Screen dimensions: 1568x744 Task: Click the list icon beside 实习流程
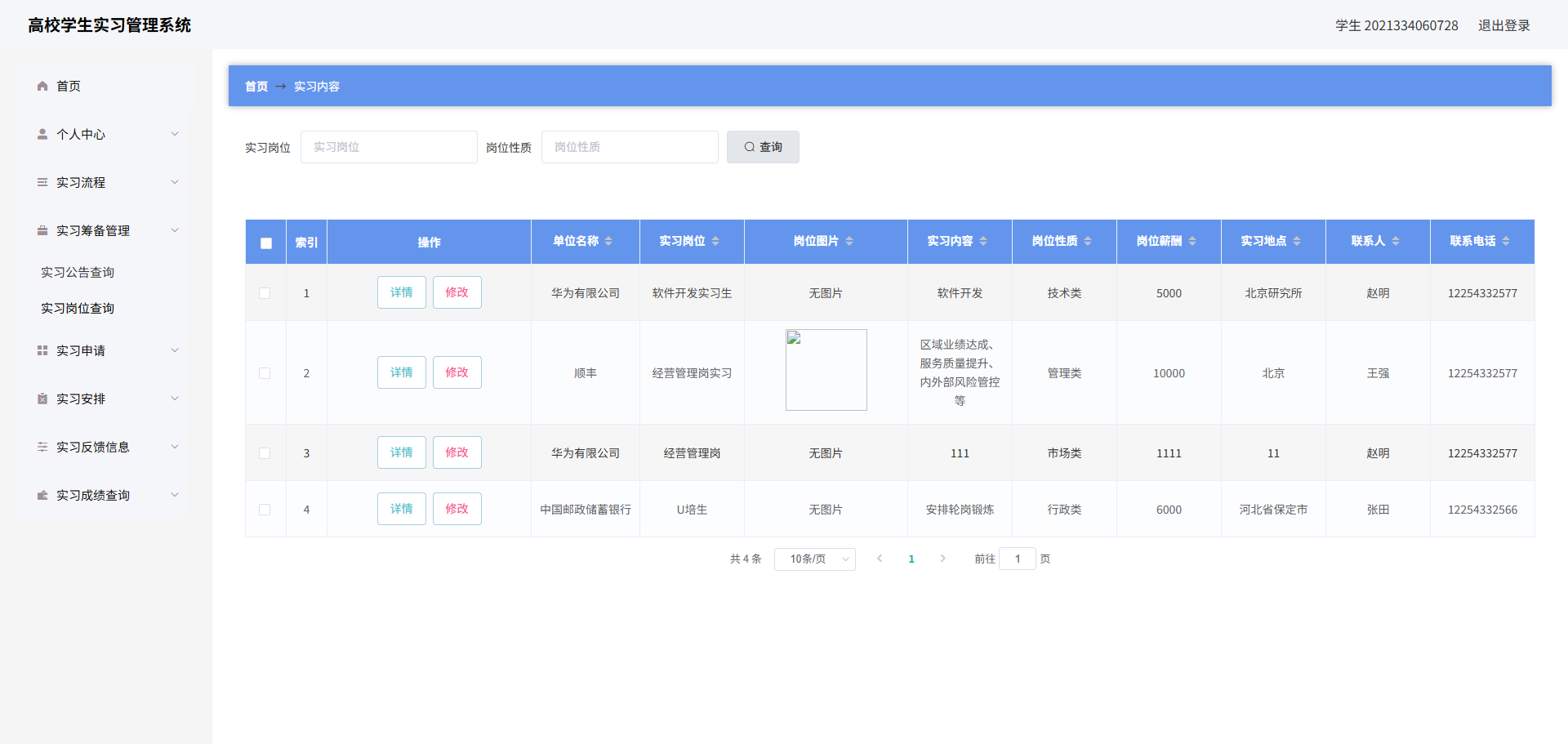[42, 182]
